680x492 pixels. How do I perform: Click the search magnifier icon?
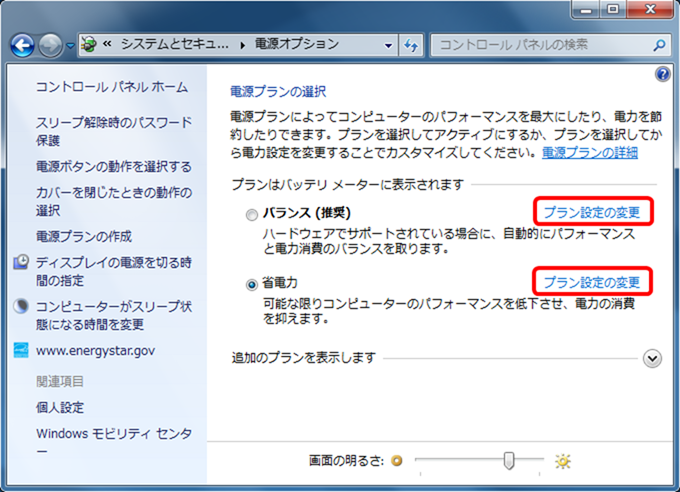pos(659,45)
